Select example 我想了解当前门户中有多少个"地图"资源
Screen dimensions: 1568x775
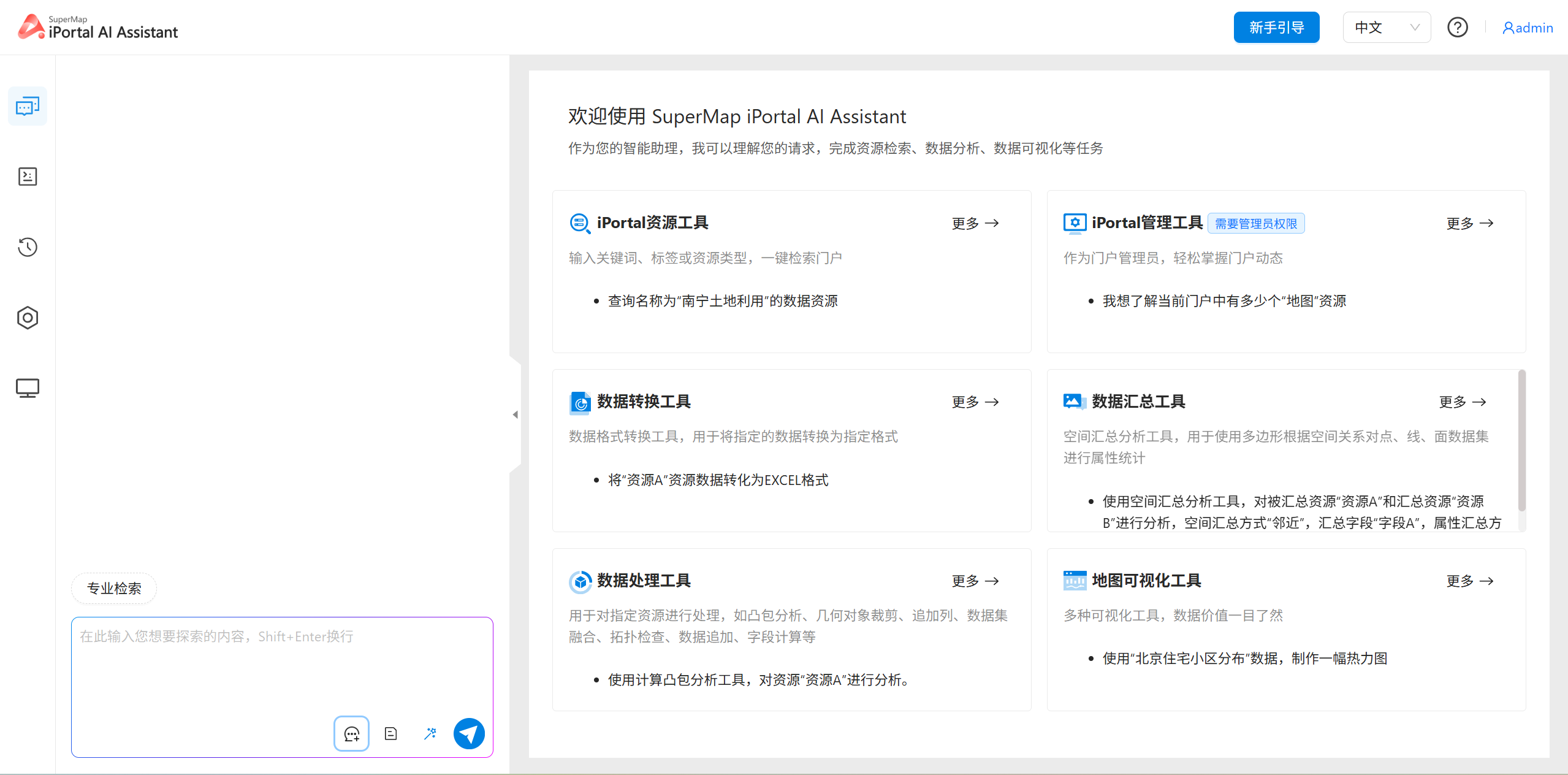[1224, 301]
